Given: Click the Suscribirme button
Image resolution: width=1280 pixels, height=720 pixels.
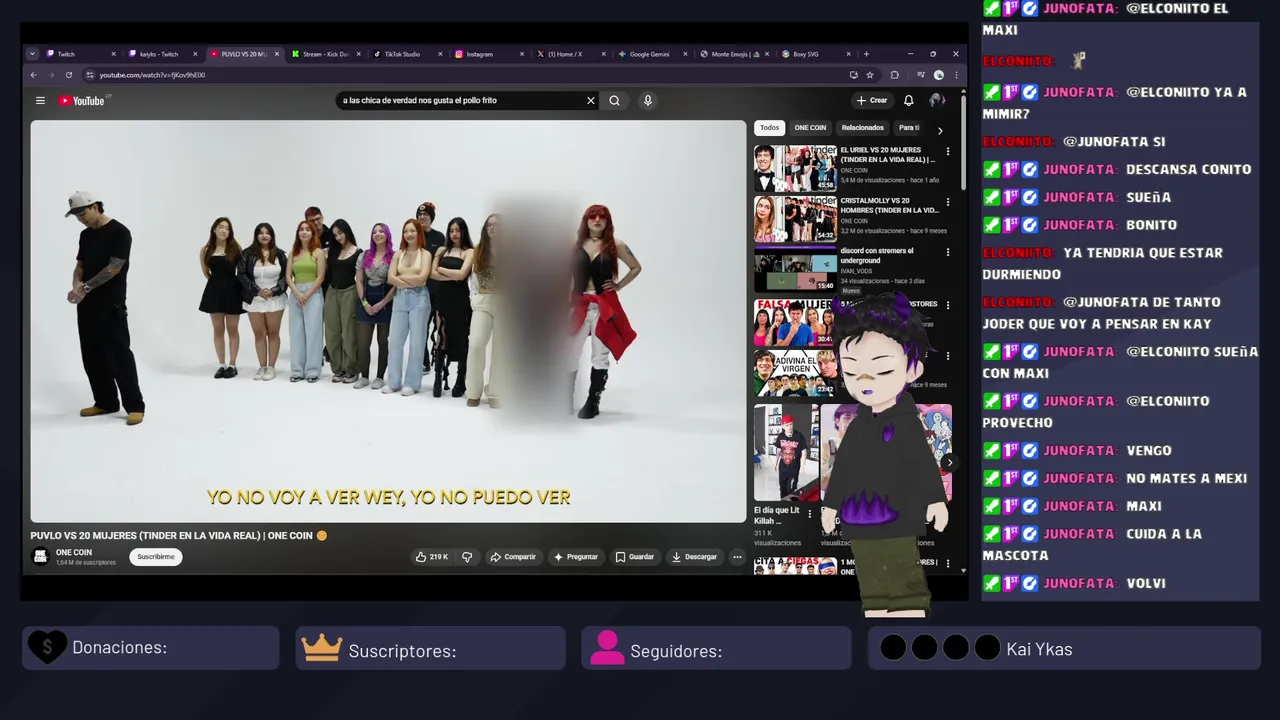Looking at the screenshot, I should (156, 557).
